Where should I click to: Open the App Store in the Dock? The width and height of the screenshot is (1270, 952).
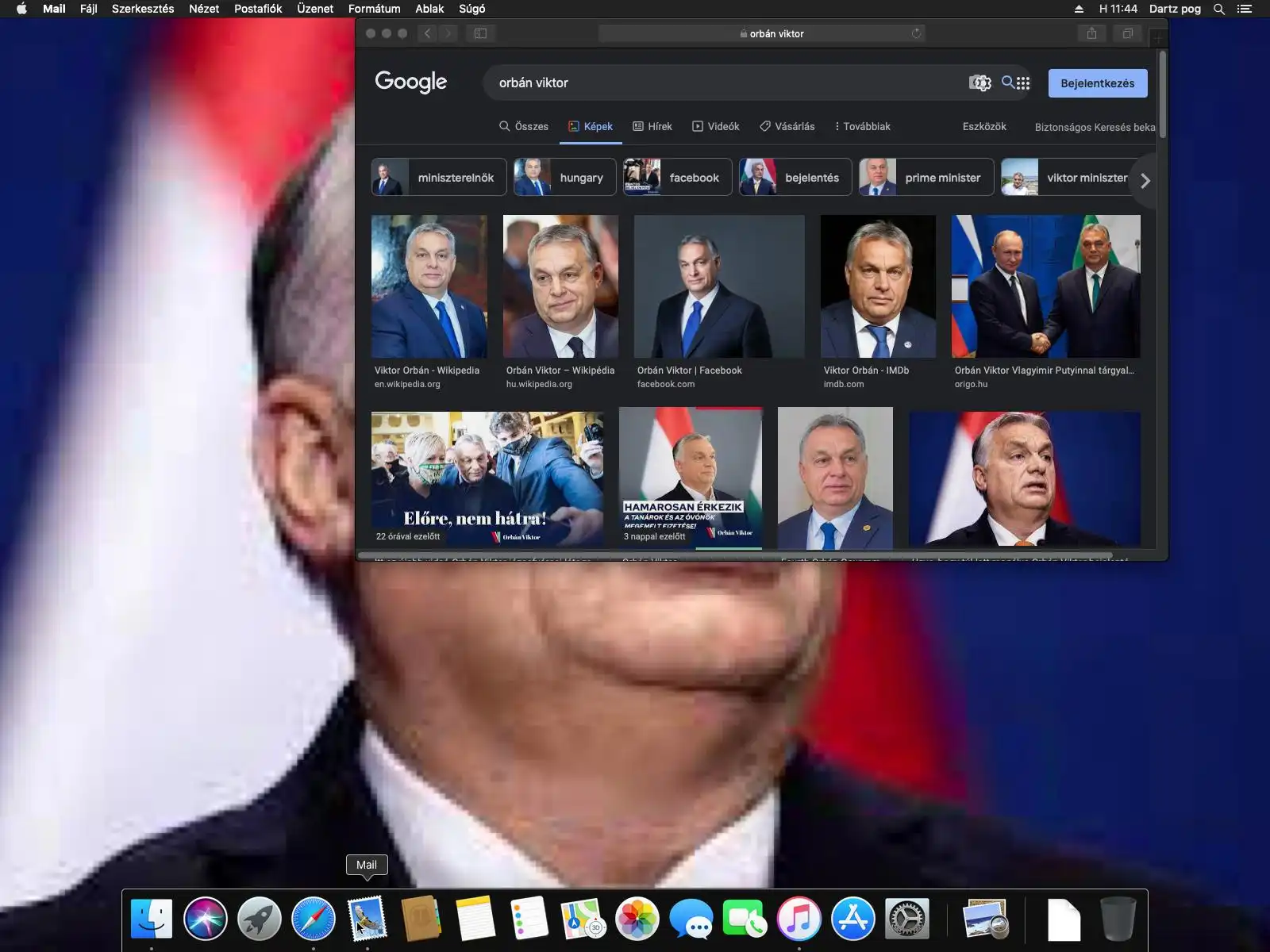[x=852, y=919]
